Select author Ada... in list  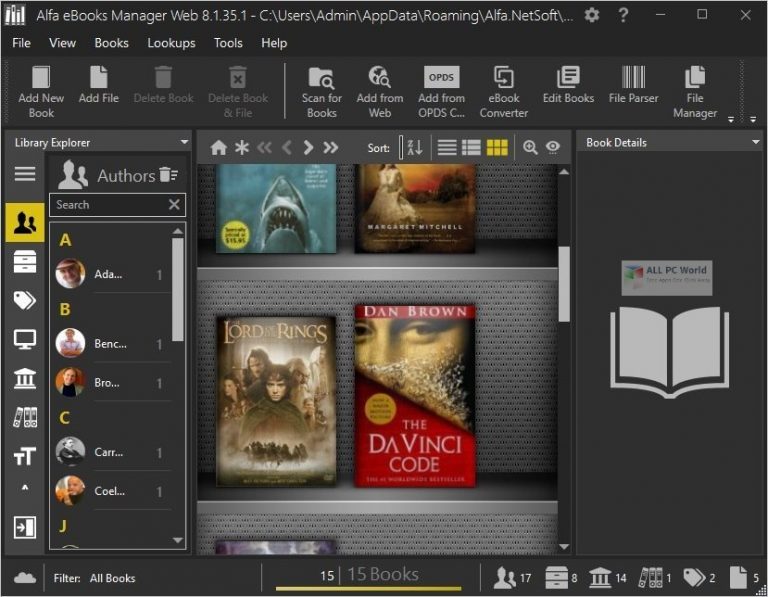(111, 274)
